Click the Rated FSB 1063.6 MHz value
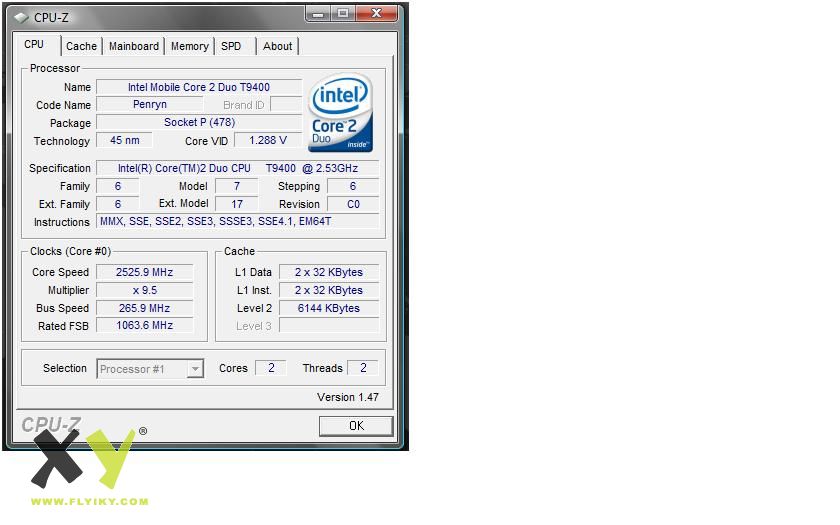The width and height of the screenshot is (840, 525). 144,325
